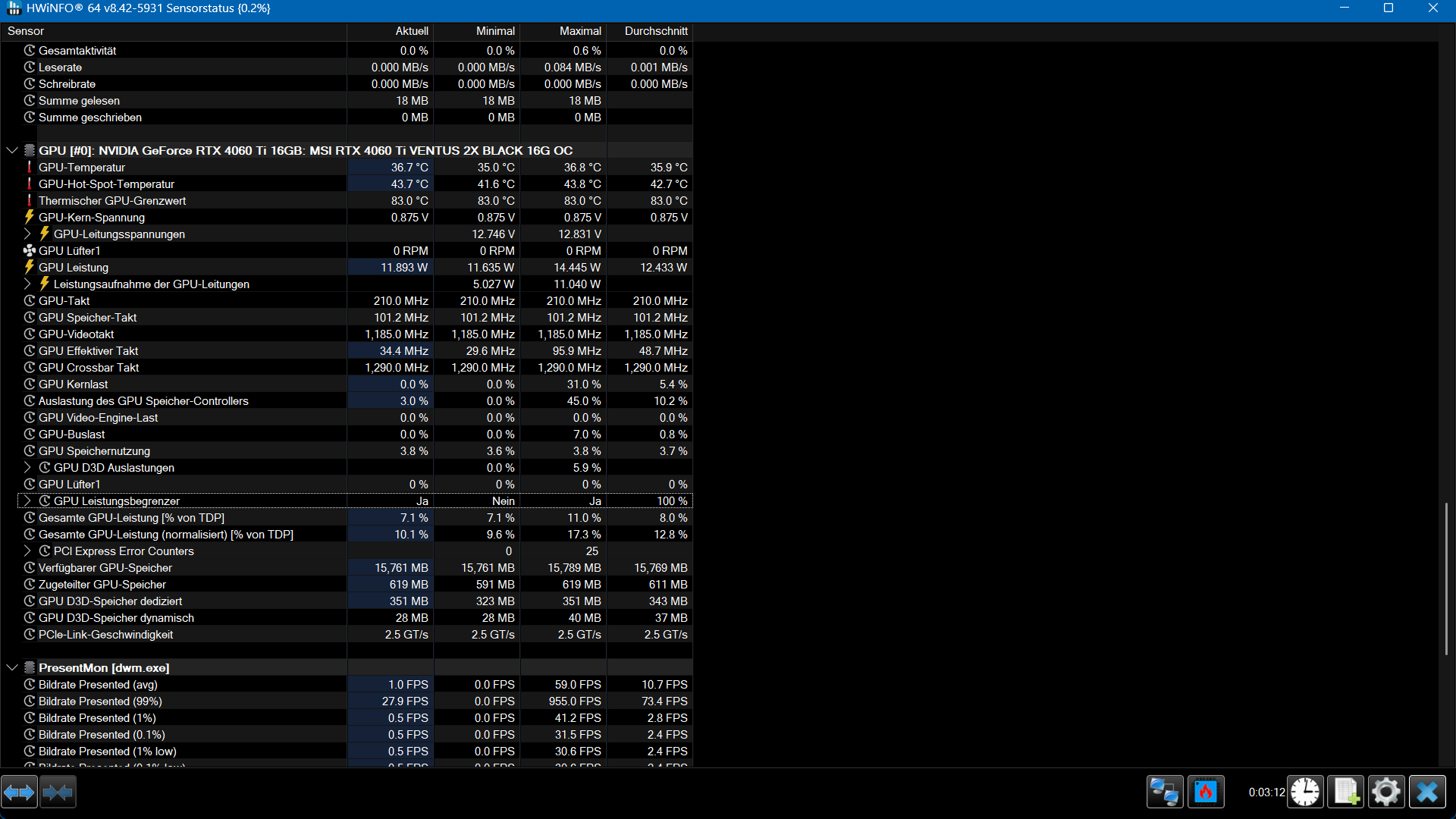The height and width of the screenshot is (819, 1456).
Task: Click the expand columns arrows button
Action: point(19,792)
